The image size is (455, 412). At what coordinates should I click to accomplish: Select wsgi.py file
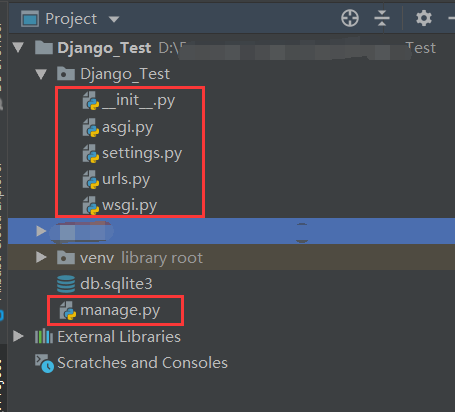pyautogui.click(x=129, y=206)
